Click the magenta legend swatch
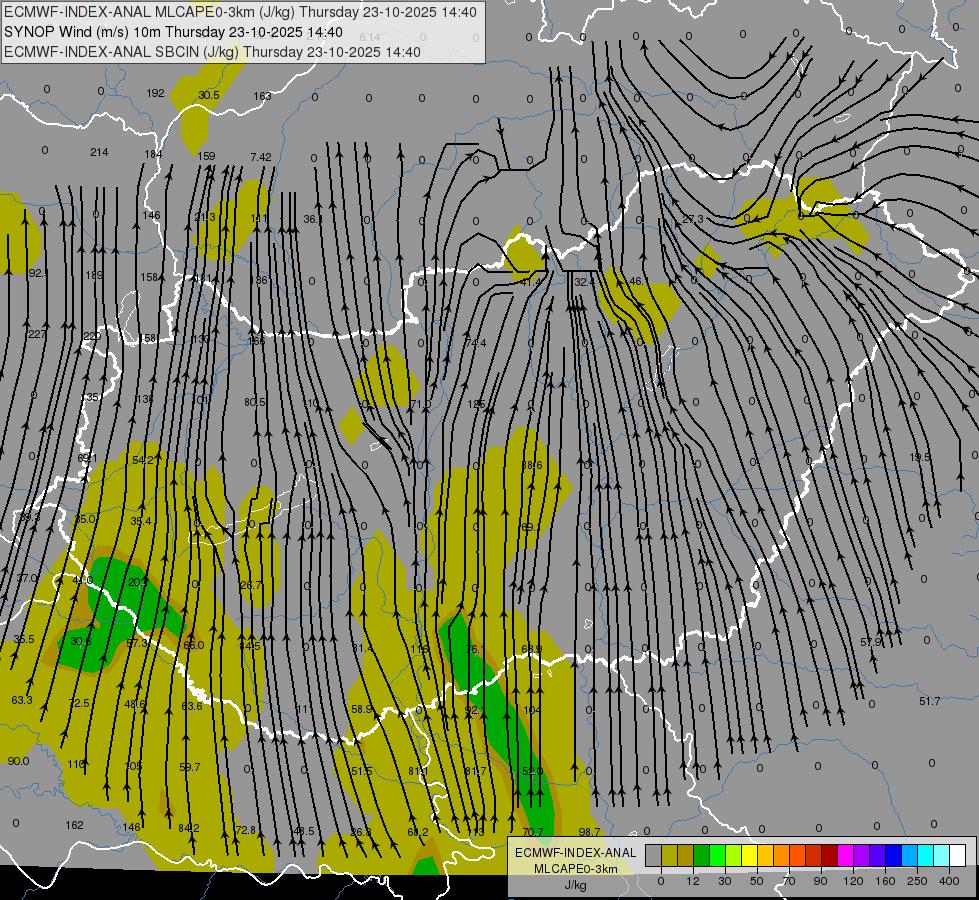The width and height of the screenshot is (979, 900). tap(845, 855)
